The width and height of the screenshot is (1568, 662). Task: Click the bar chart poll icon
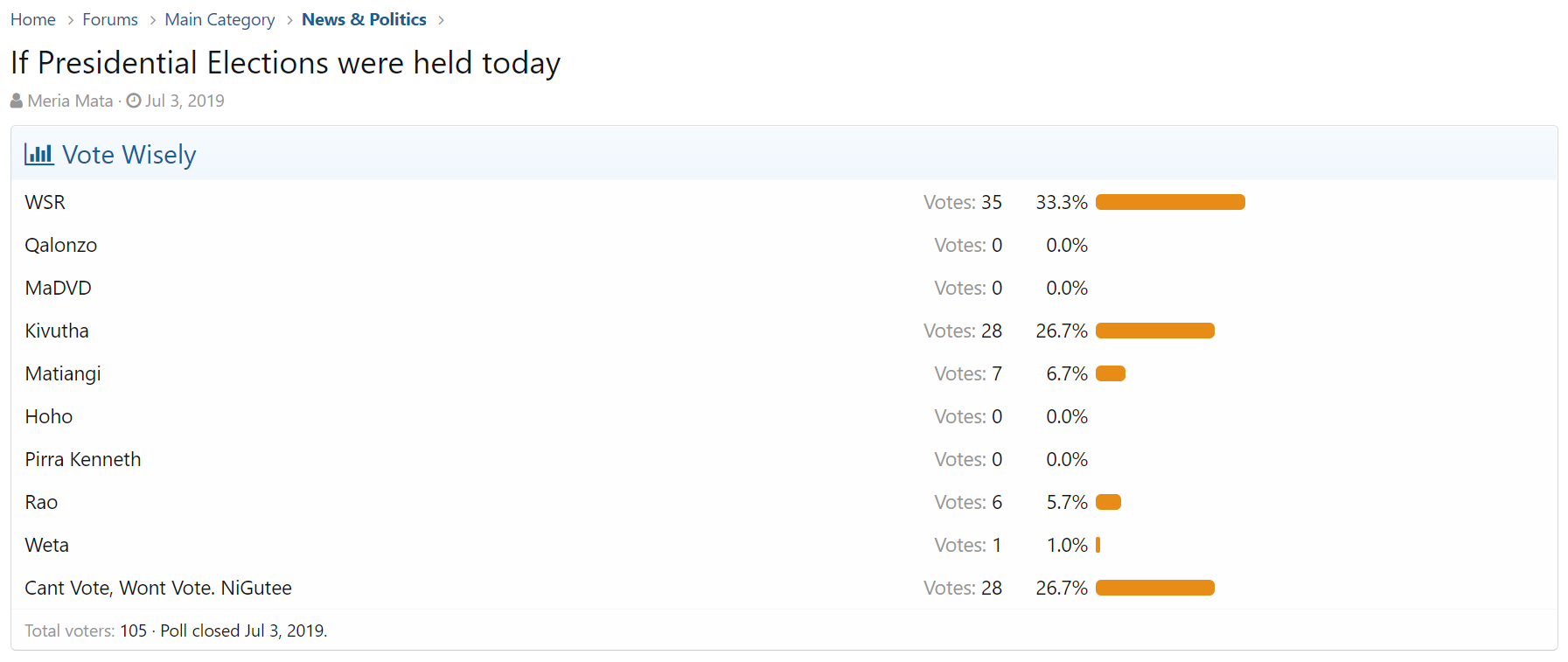pos(38,155)
